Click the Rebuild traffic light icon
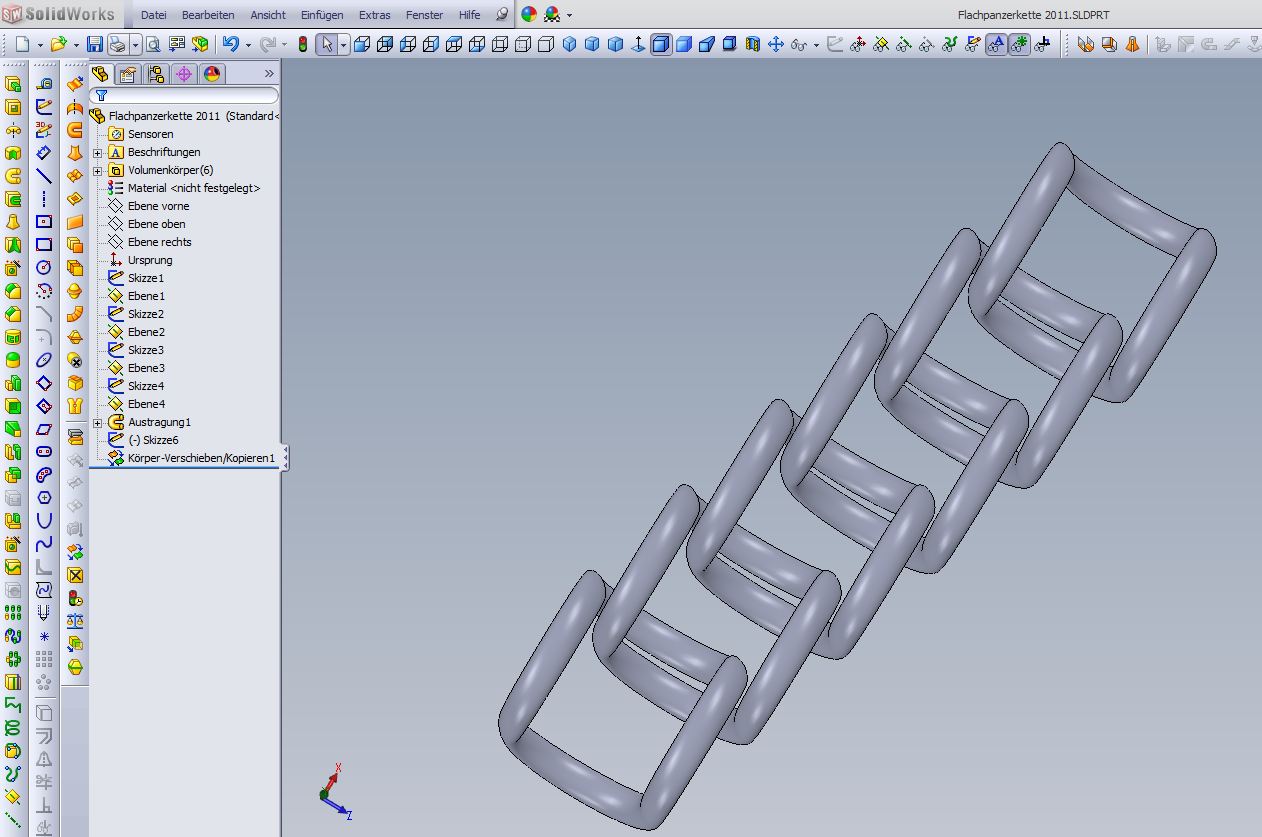 point(303,44)
